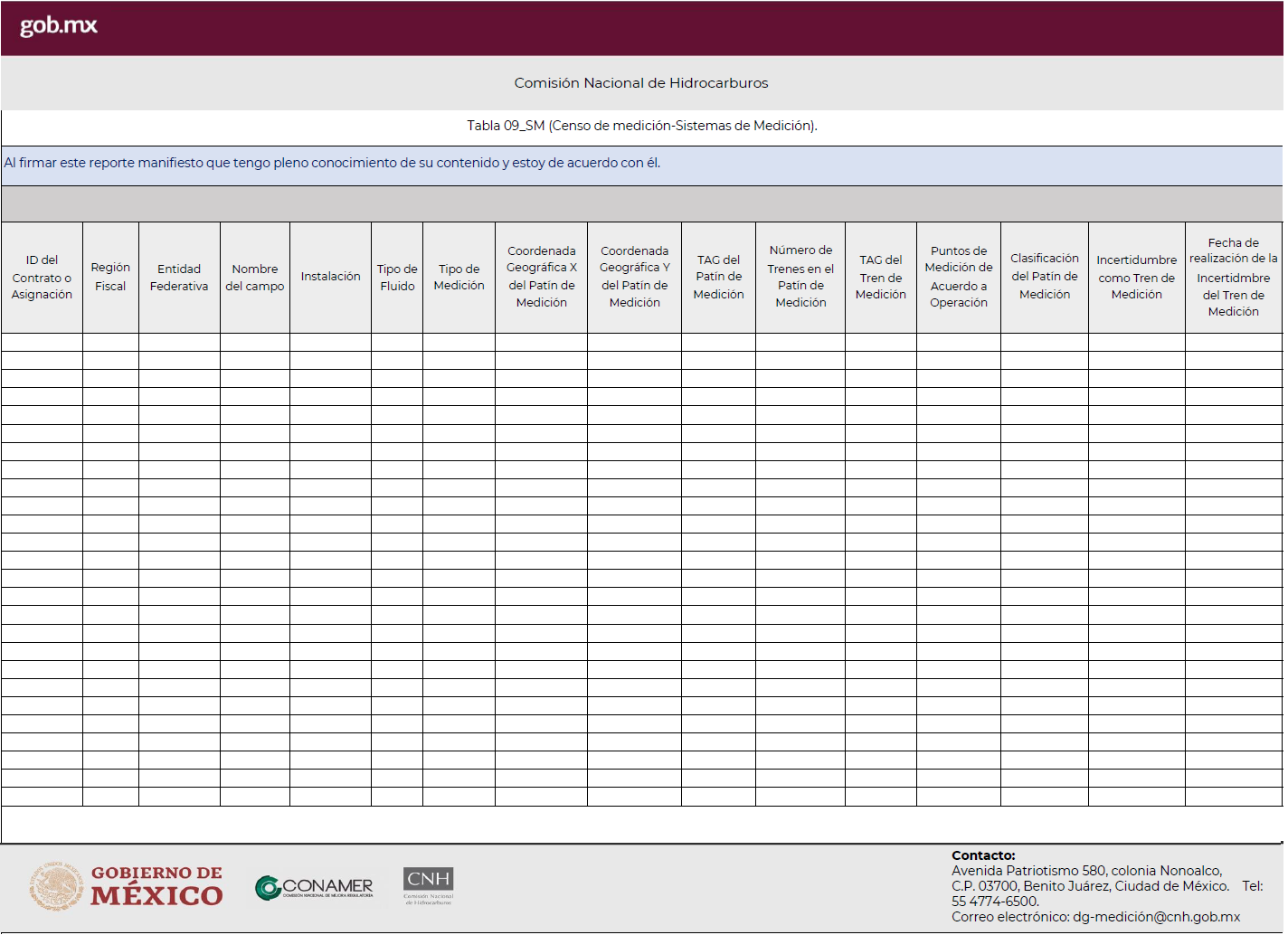Click the 'Tipo de Medición' column header

[459, 277]
